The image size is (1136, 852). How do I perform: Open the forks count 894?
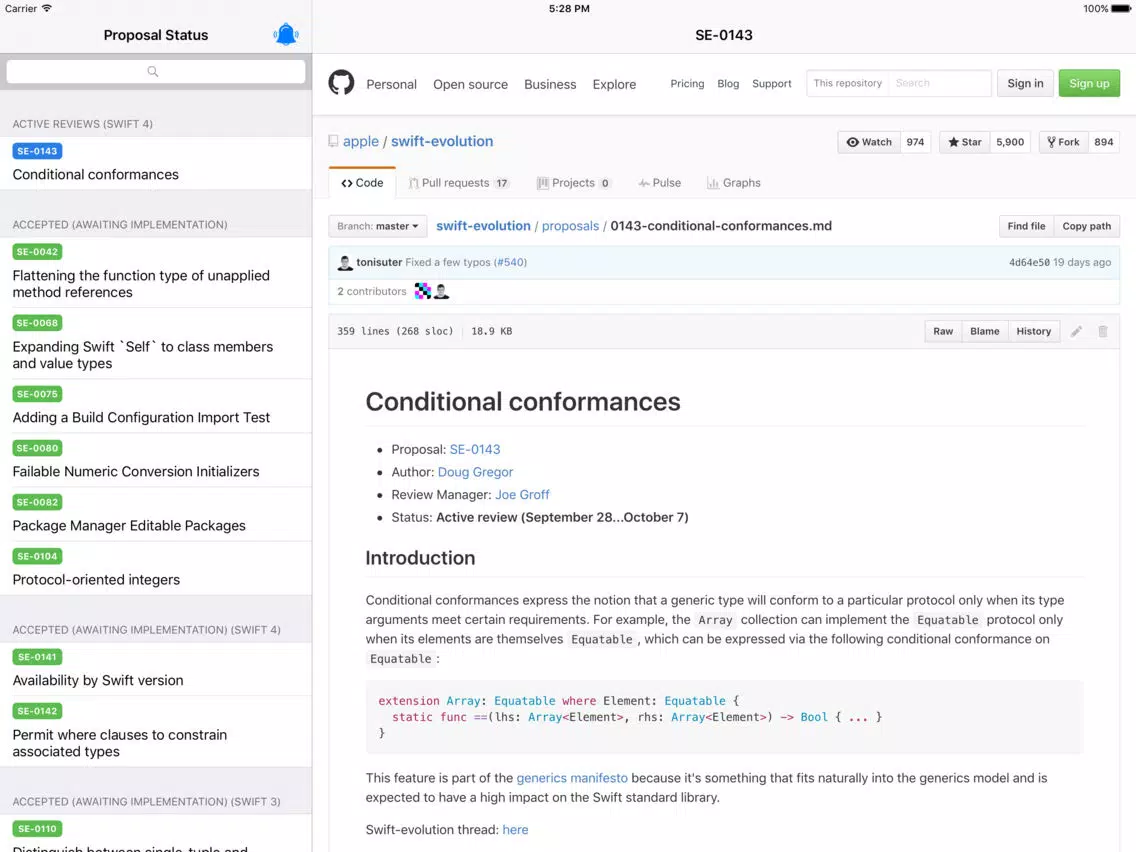coord(1103,142)
